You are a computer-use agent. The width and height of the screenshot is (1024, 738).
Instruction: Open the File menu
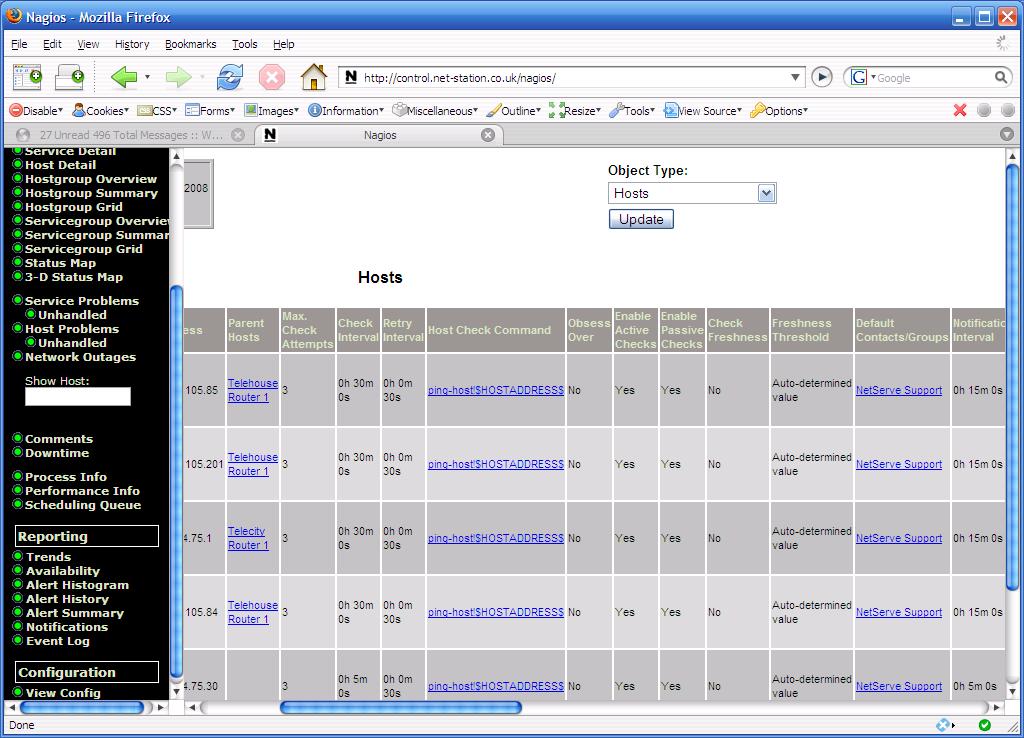pos(19,44)
